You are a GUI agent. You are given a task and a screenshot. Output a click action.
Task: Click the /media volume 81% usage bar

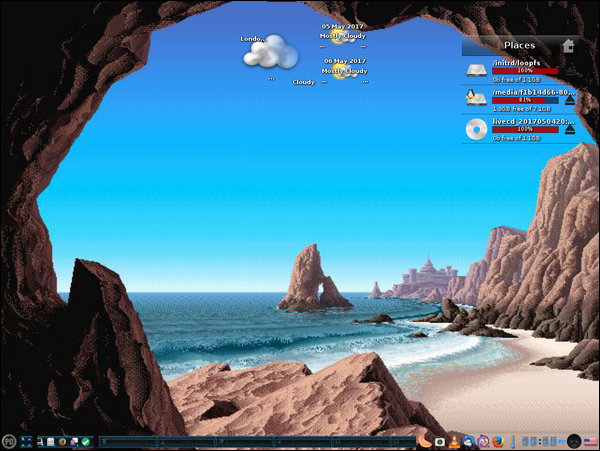[525, 100]
